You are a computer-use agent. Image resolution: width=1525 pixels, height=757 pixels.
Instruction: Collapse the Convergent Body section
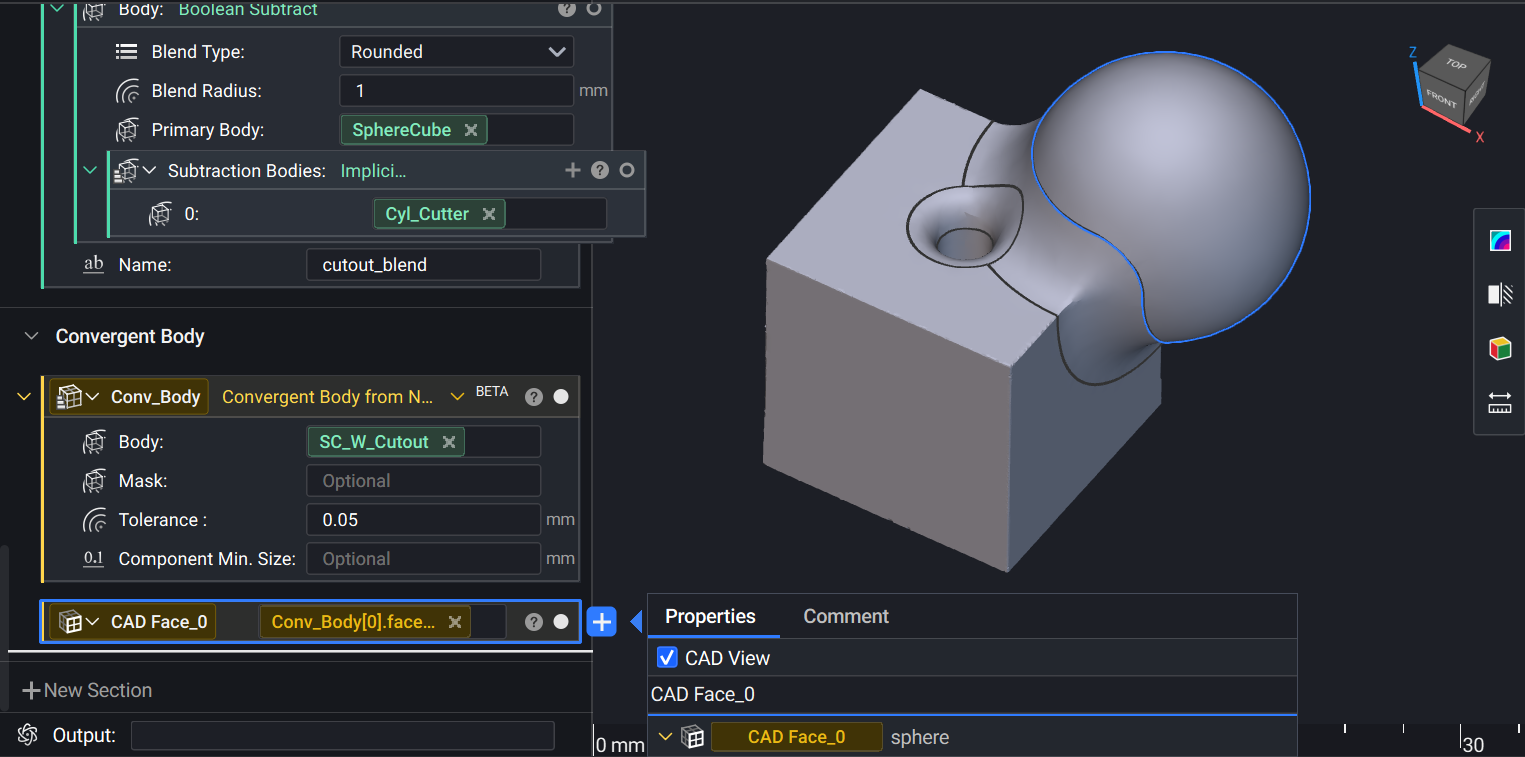point(32,336)
